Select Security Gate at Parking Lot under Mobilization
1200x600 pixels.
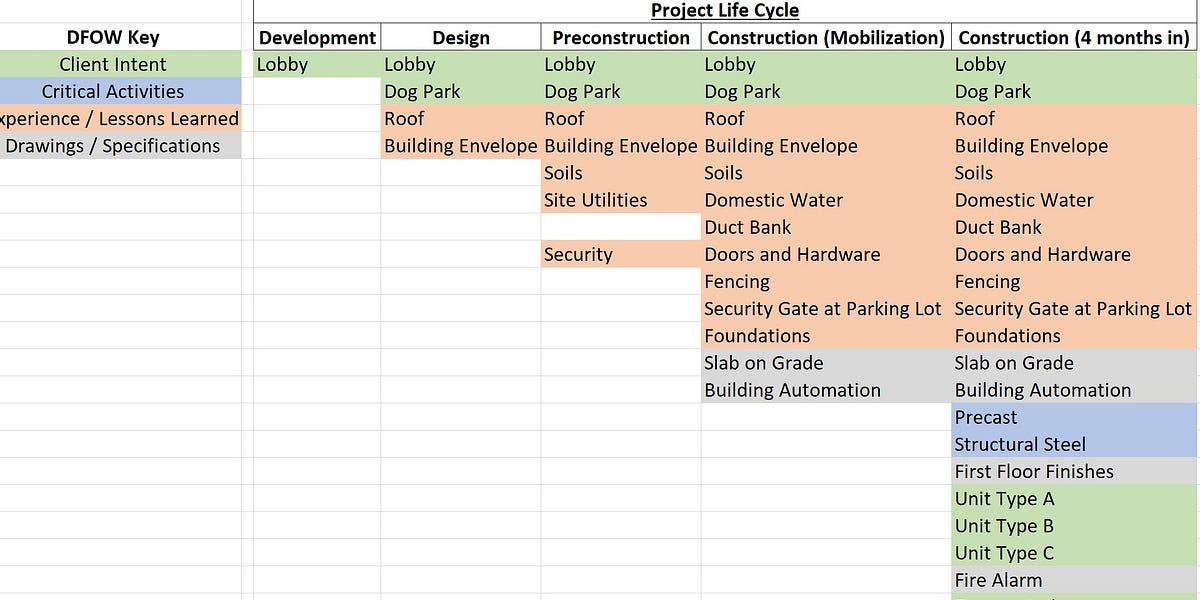[822, 308]
